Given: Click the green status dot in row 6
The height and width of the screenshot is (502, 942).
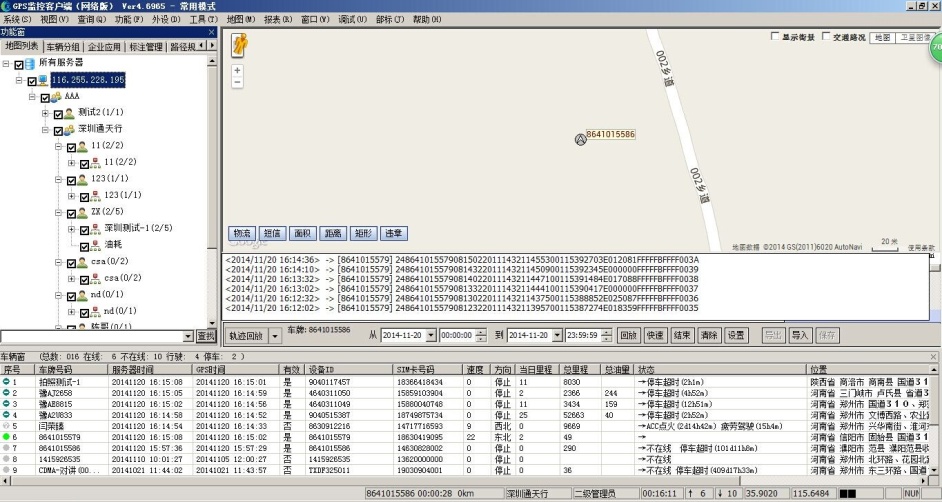Looking at the screenshot, I should [x=7, y=437].
